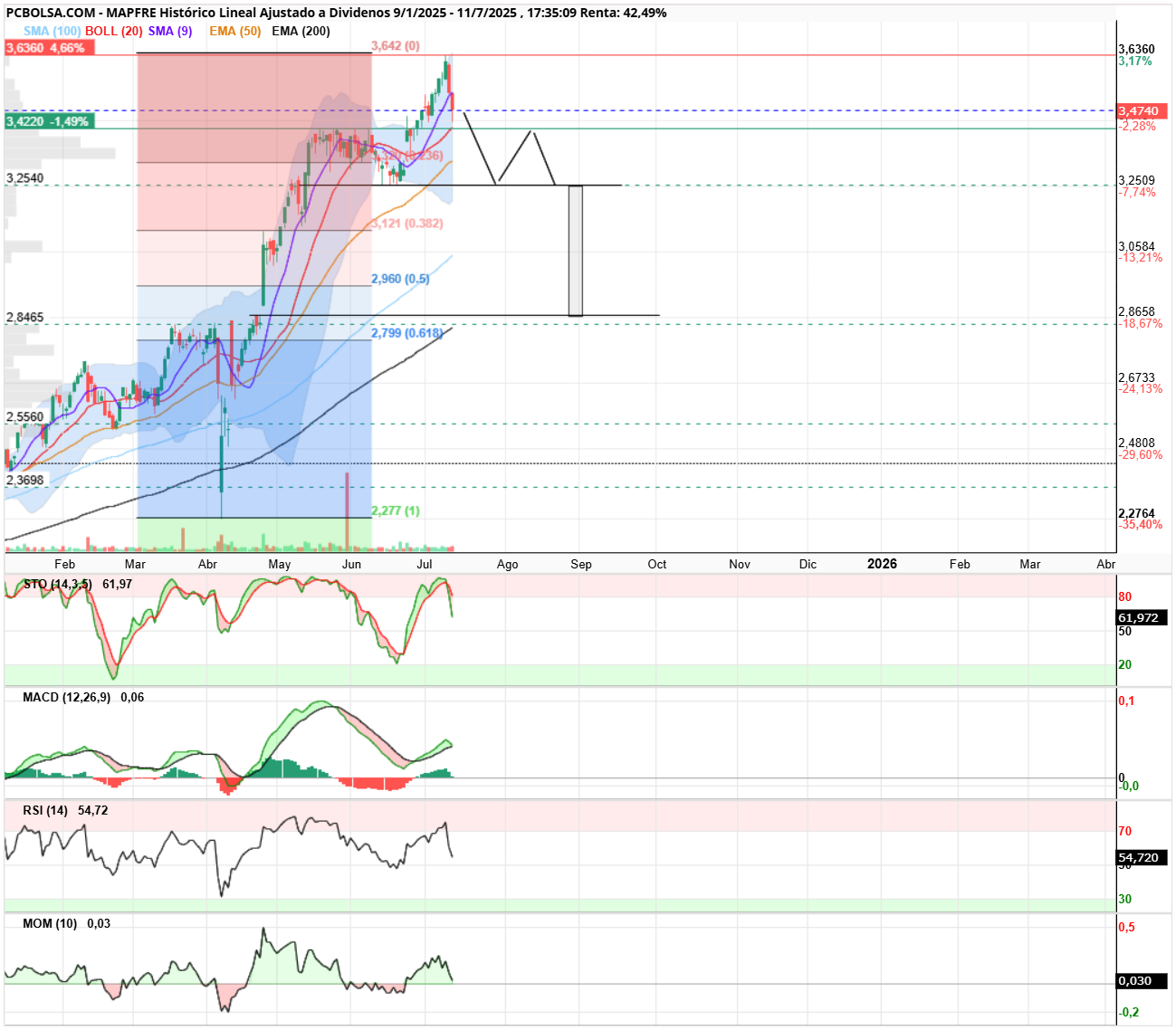Select Fibonacci label 3,642 (0)
The width and height of the screenshot is (1176, 1030).
coord(396,45)
